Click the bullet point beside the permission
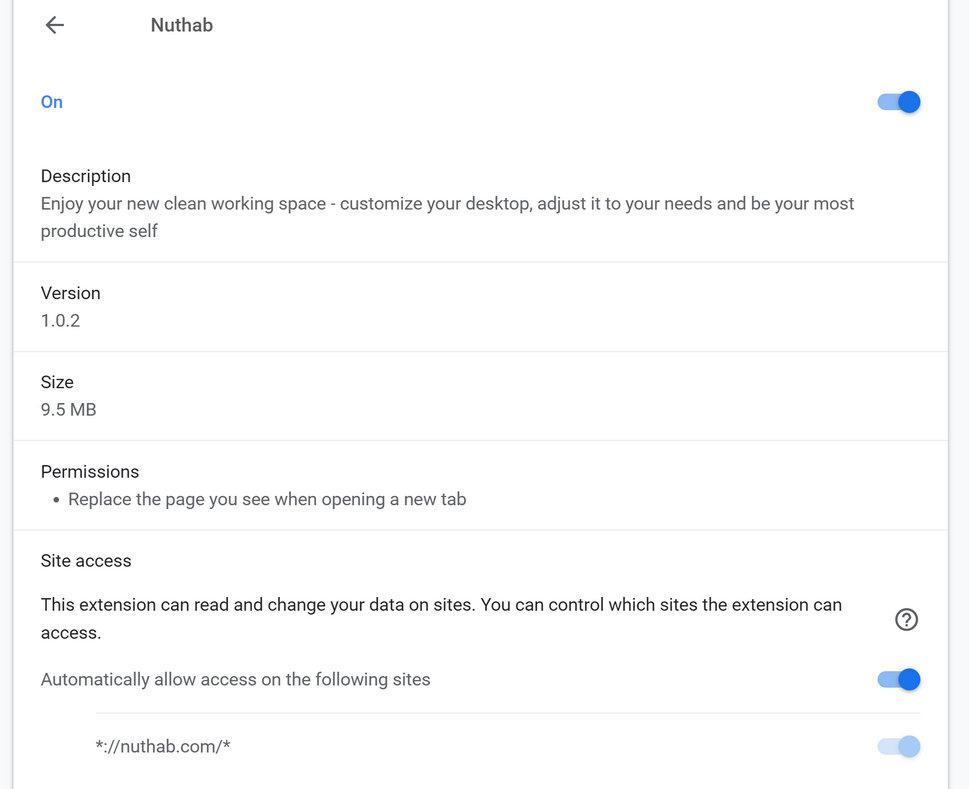 pos(56,500)
